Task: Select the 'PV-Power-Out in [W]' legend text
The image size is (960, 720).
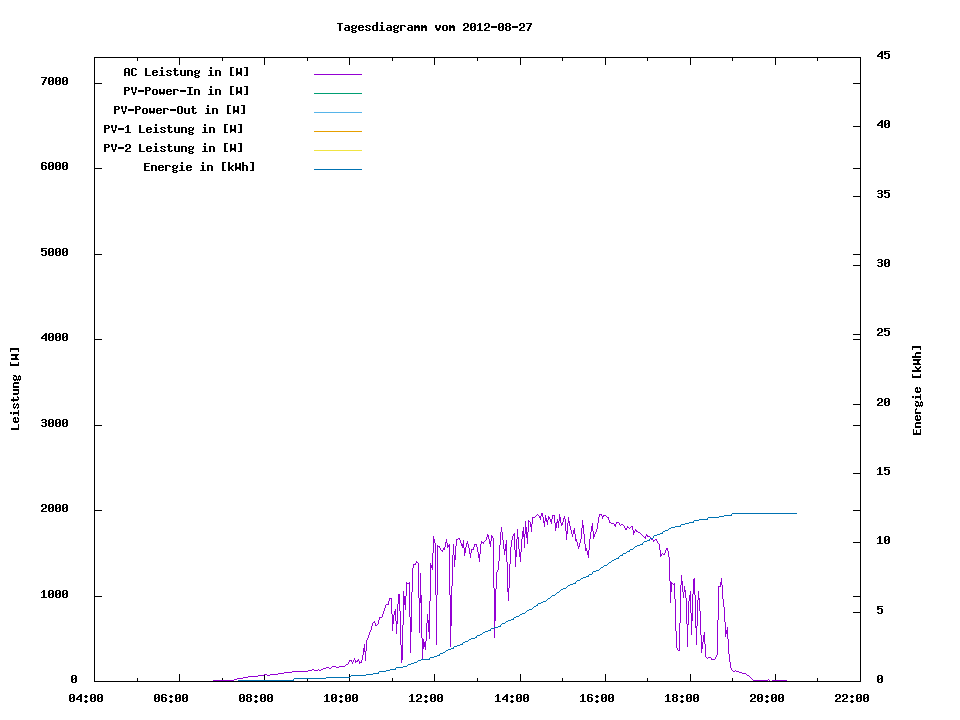Action: coord(179,110)
